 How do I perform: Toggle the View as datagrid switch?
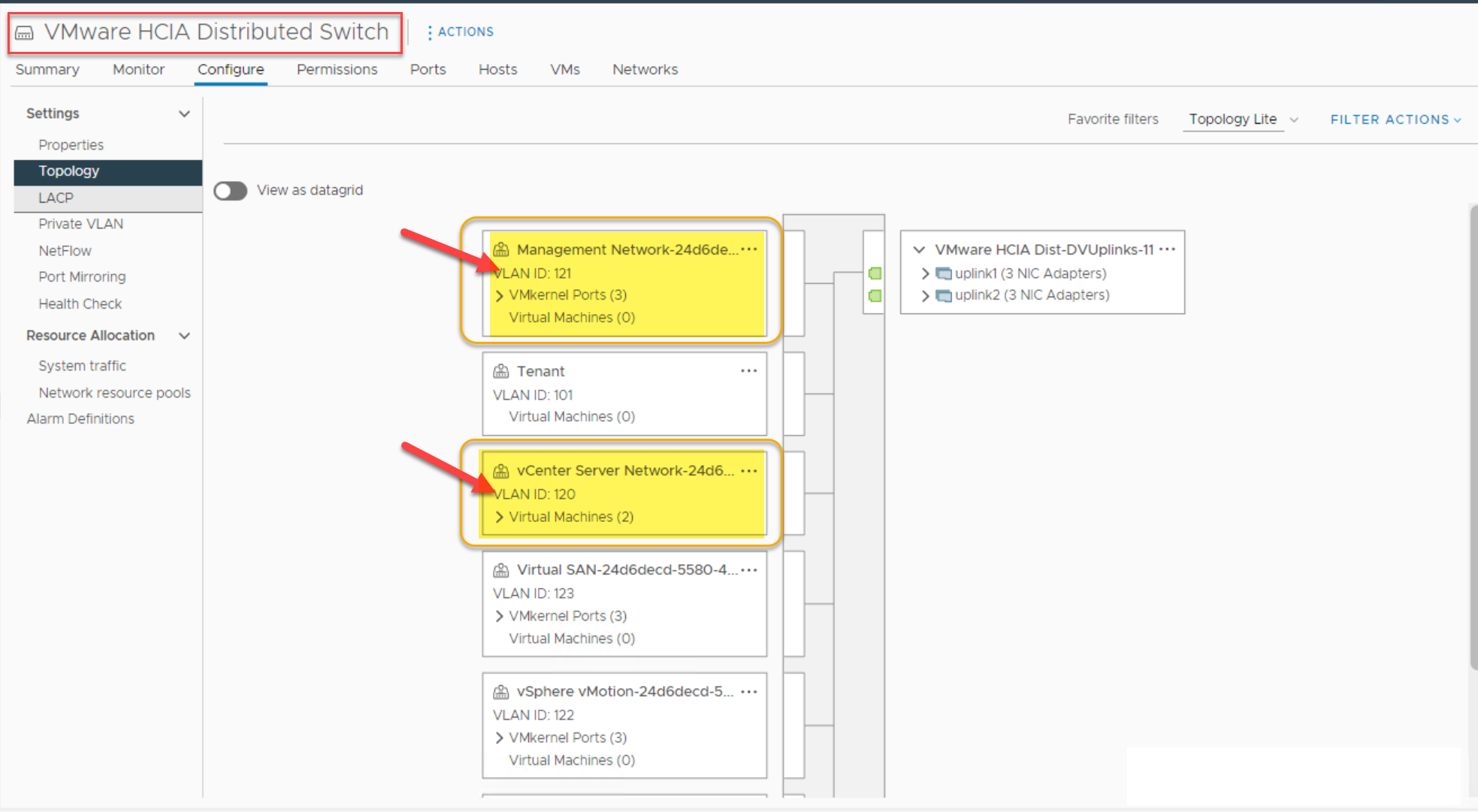[231, 191]
